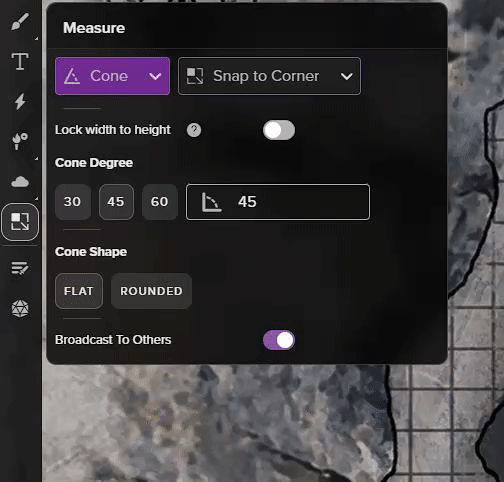
Task: Select the paintbrush drawing tool
Action: [20, 22]
